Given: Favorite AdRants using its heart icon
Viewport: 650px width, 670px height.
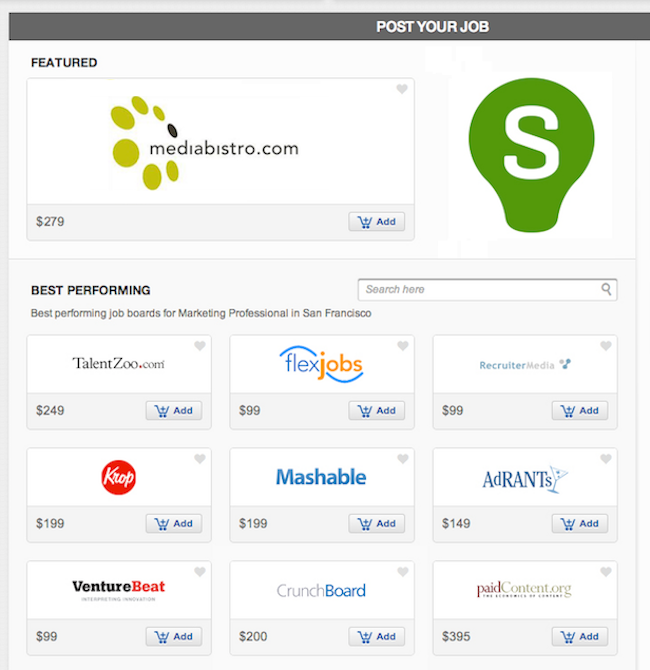Looking at the screenshot, I should click(x=606, y=459).
